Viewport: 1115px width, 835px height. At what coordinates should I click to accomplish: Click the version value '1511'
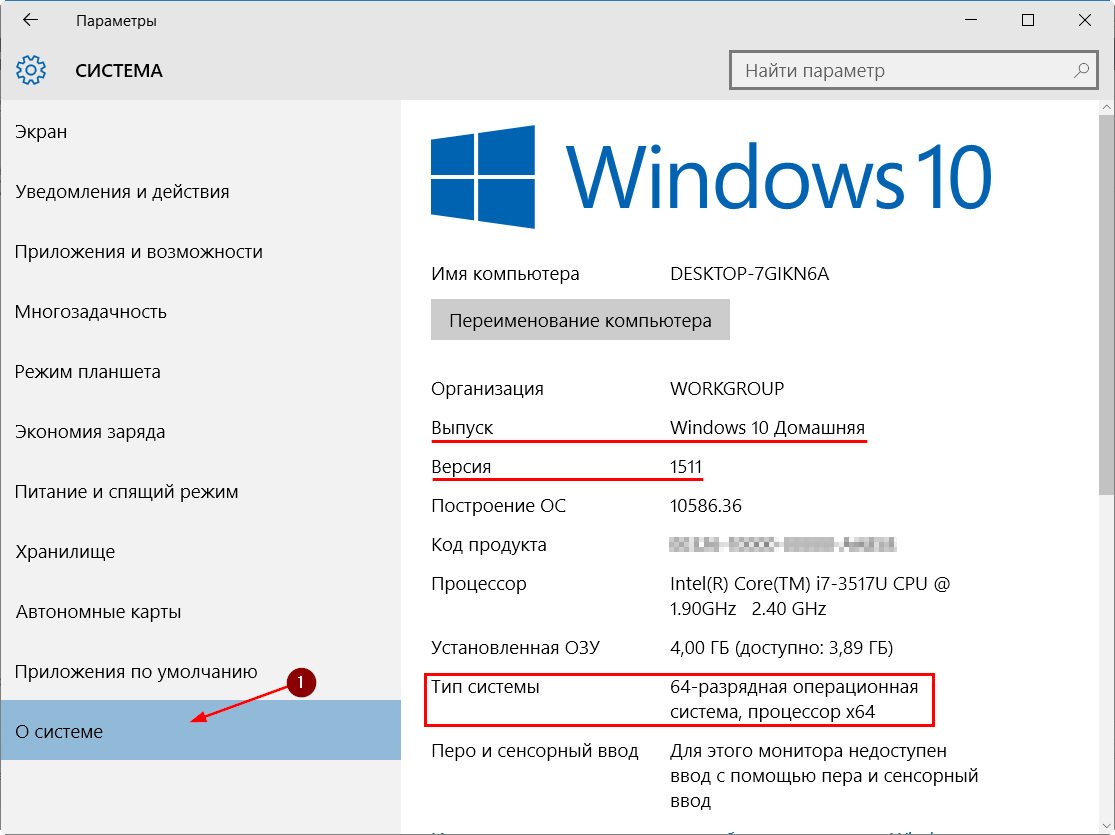(x=685, y=467)
